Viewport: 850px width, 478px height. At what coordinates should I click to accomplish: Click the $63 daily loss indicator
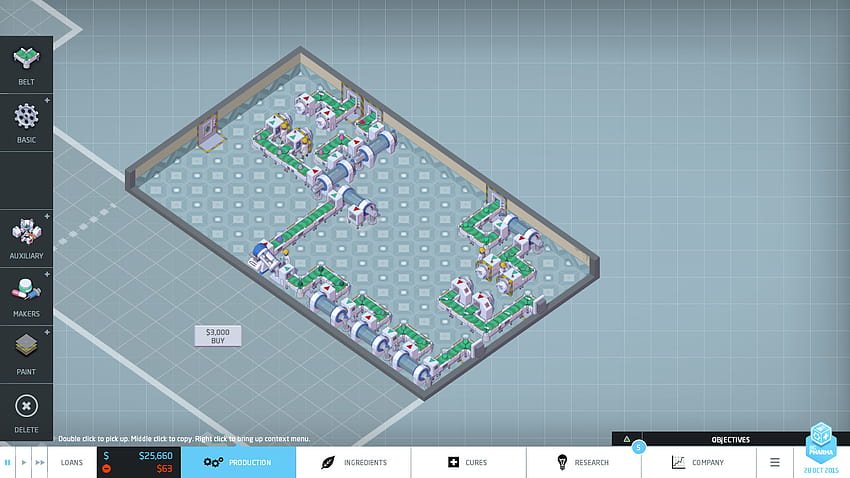coord(164,469)
